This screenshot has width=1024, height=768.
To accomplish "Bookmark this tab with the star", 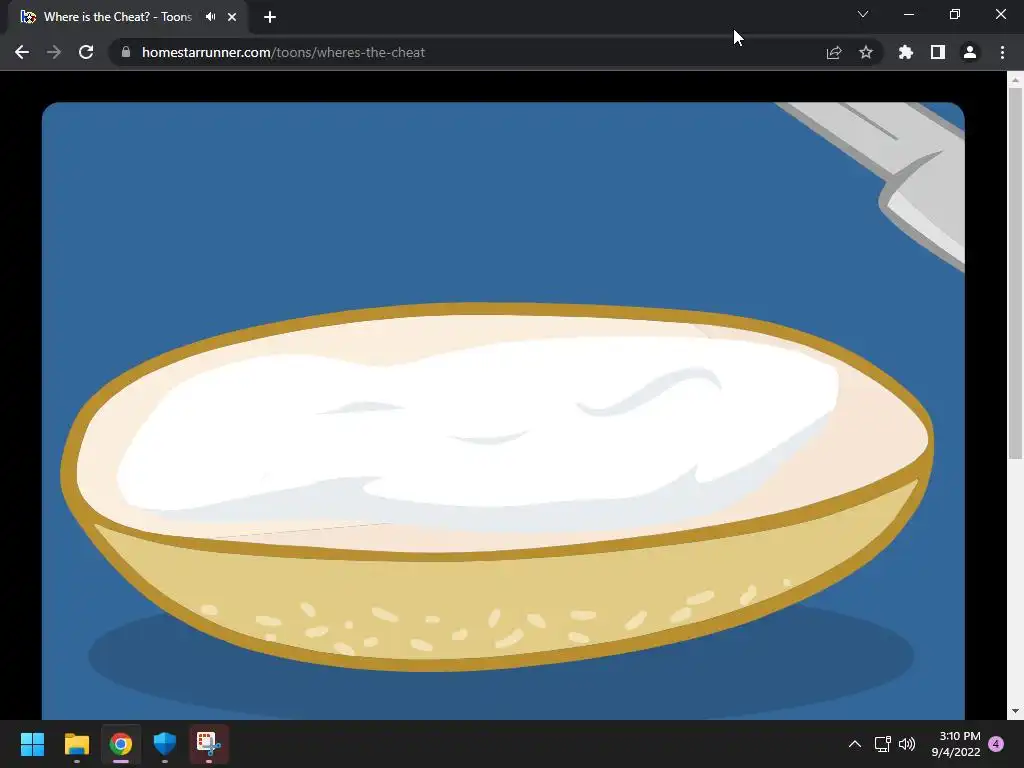I will point(866,52).
